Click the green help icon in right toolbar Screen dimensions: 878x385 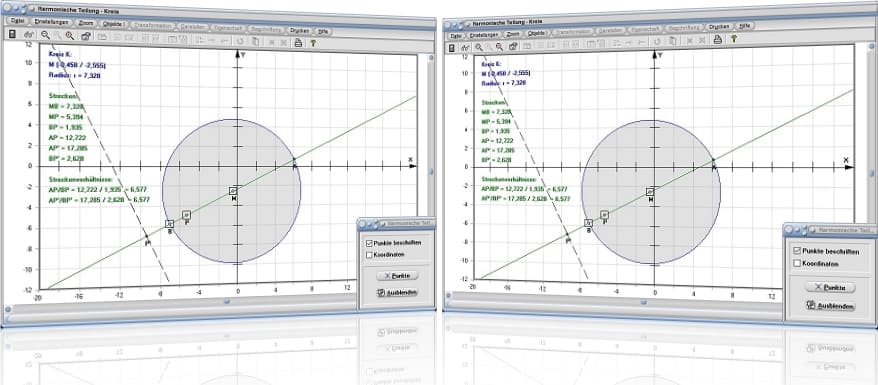point(733,39)
